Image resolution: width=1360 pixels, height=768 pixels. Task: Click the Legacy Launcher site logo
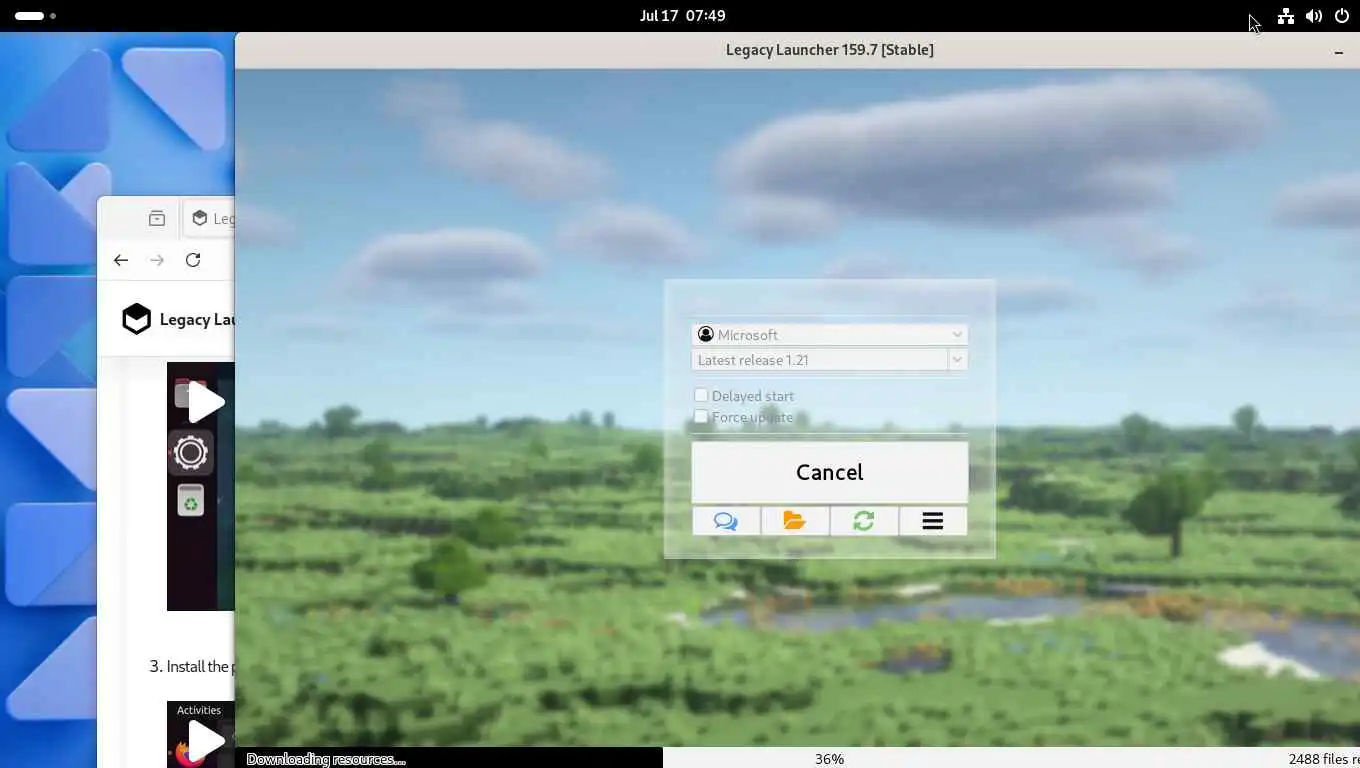(136, 319)
